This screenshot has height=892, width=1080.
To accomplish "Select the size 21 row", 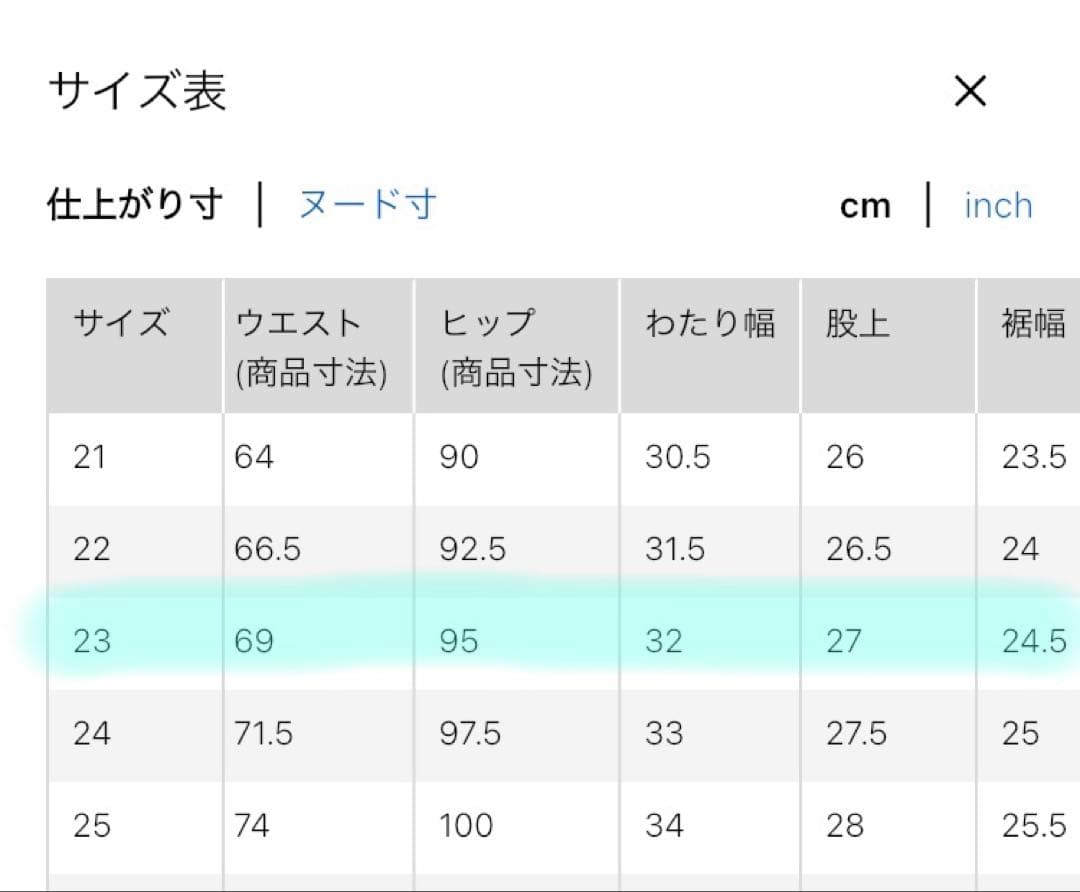I will [x=563, y=457].
